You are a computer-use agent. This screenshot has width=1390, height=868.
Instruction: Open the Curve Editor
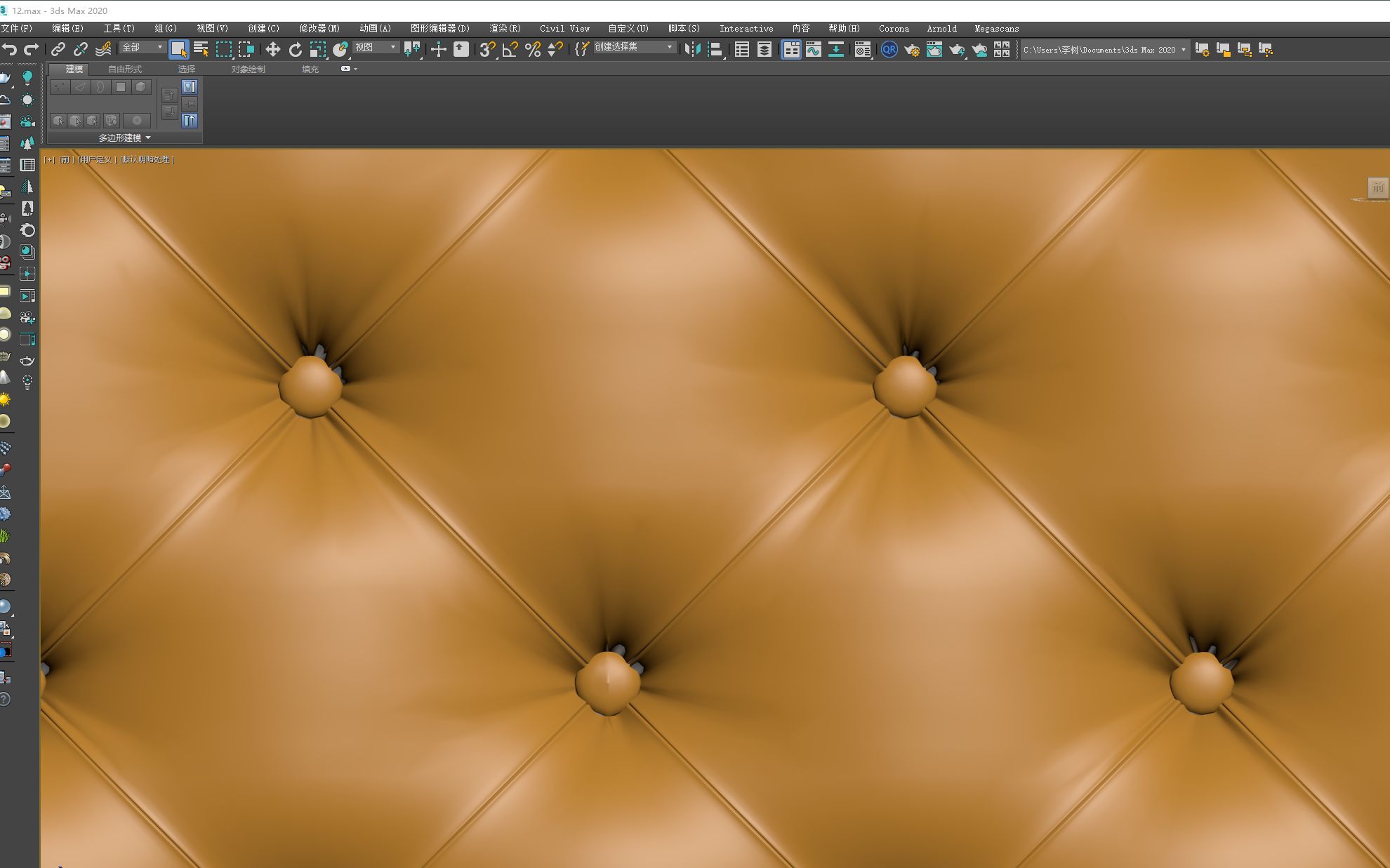812,50
